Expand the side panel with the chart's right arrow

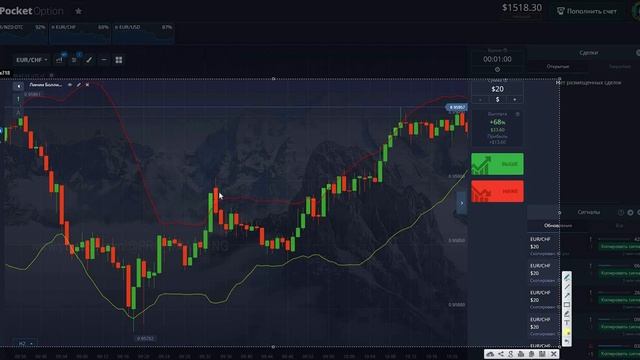pos(461,203)
